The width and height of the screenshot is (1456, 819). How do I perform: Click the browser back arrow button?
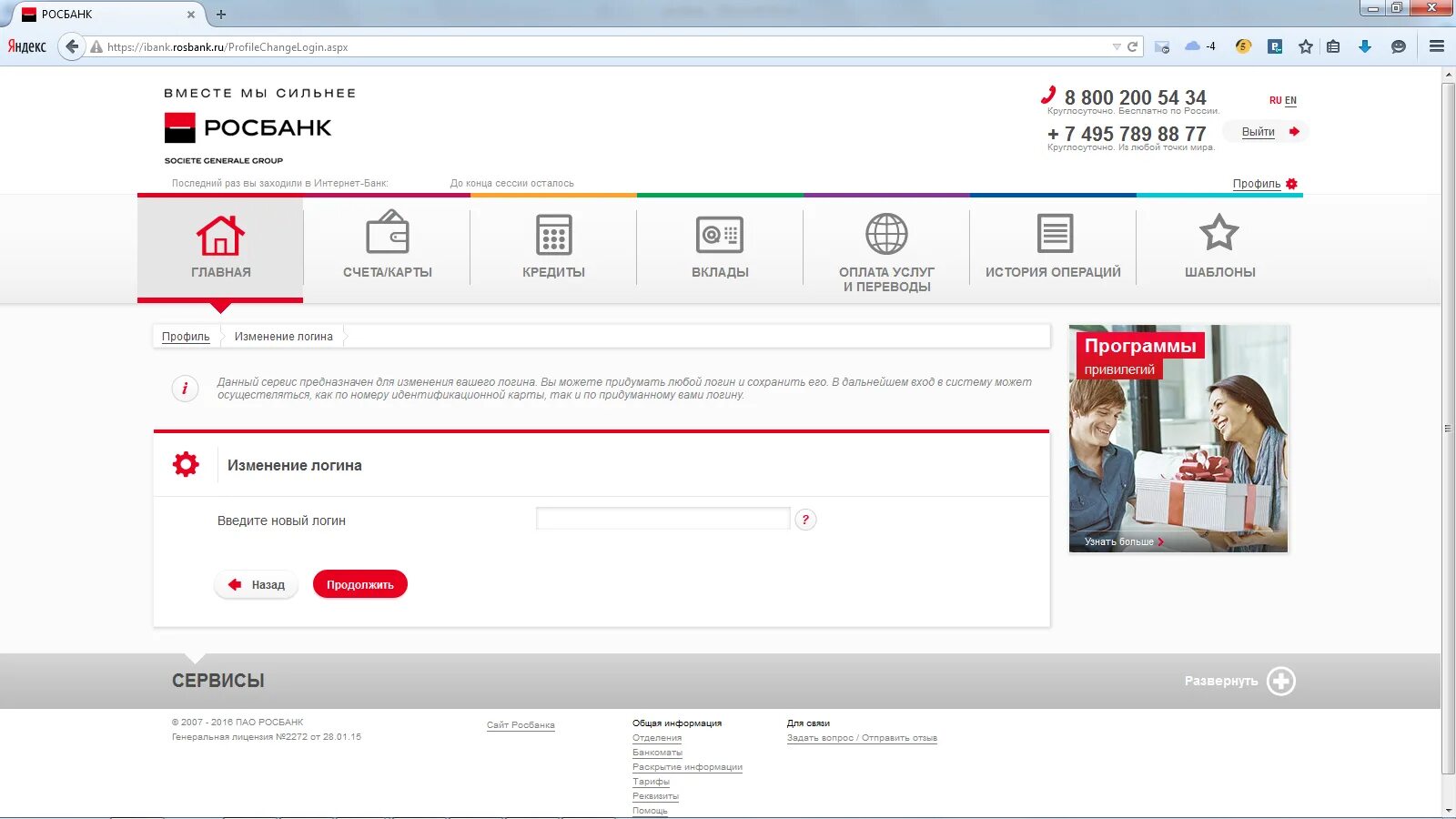point(72,46)
